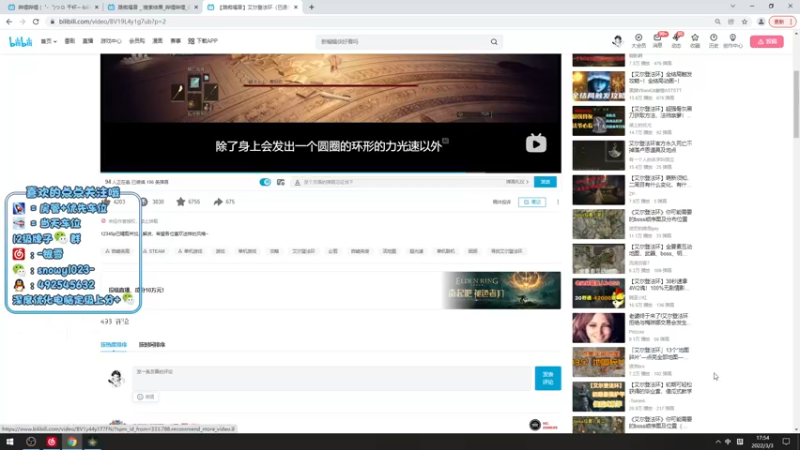Select the 按时间排序 comment sort tab

[x=152, y=345]
